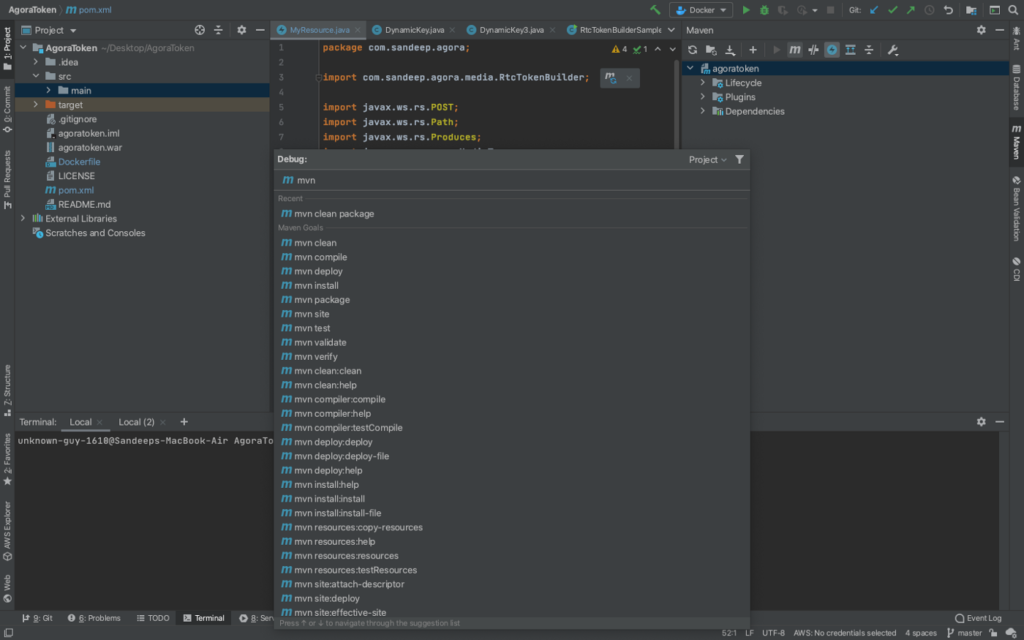Image resolution: width=1024 pixels, height=640 pixels.
Task: Click the Git commit checkmark icon
Action: 892,10
